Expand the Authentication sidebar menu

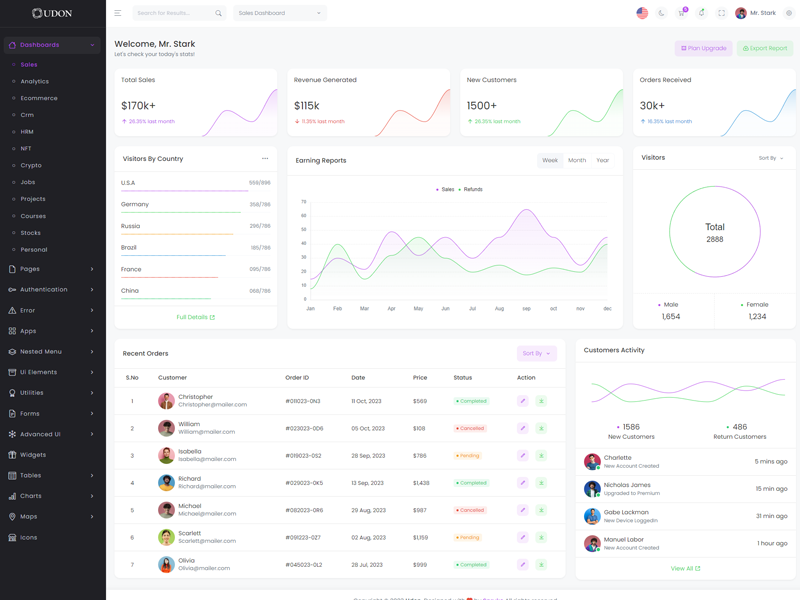pos(52,290)
